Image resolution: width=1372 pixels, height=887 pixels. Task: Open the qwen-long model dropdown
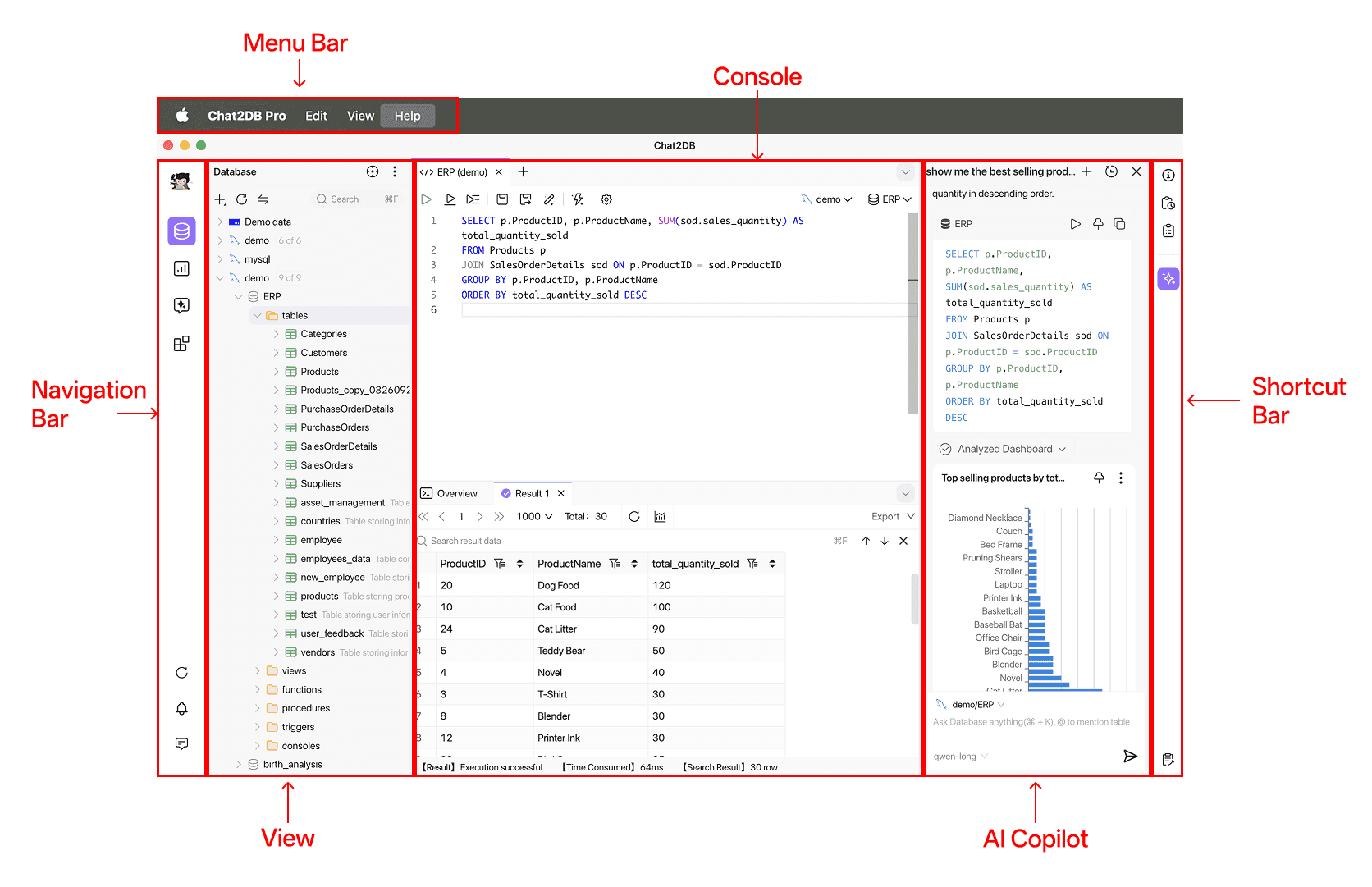(x=961, y=757)
